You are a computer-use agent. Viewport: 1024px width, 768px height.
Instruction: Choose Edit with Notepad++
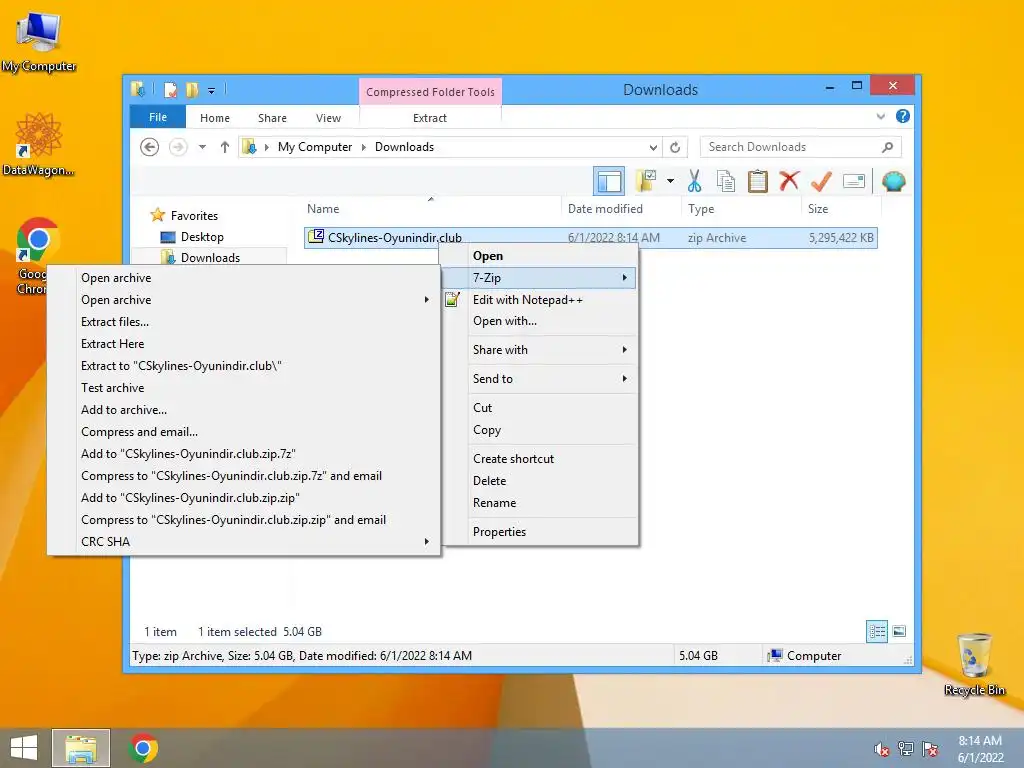[539, 300]
